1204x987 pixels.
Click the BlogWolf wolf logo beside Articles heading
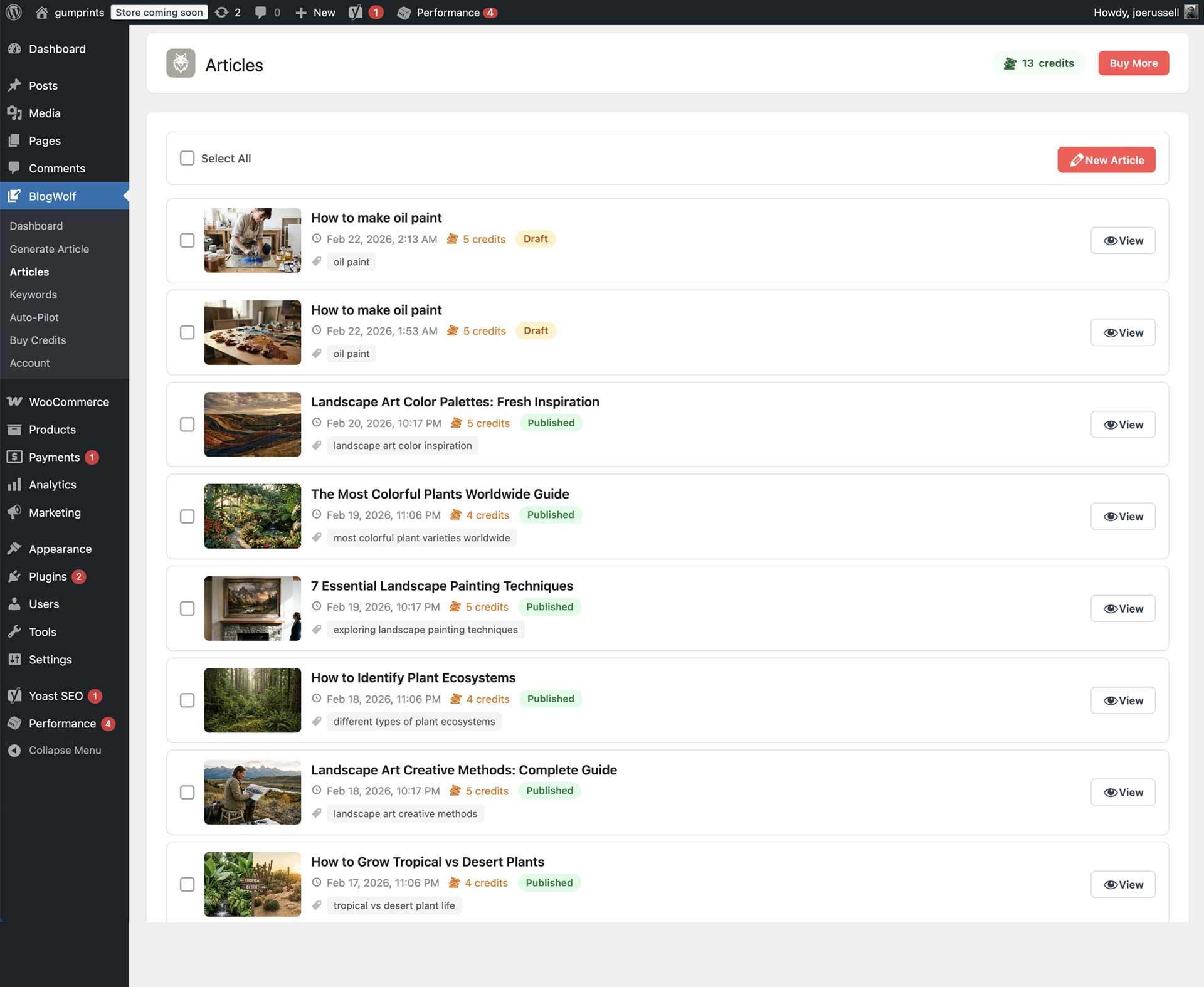pos(181,63)
